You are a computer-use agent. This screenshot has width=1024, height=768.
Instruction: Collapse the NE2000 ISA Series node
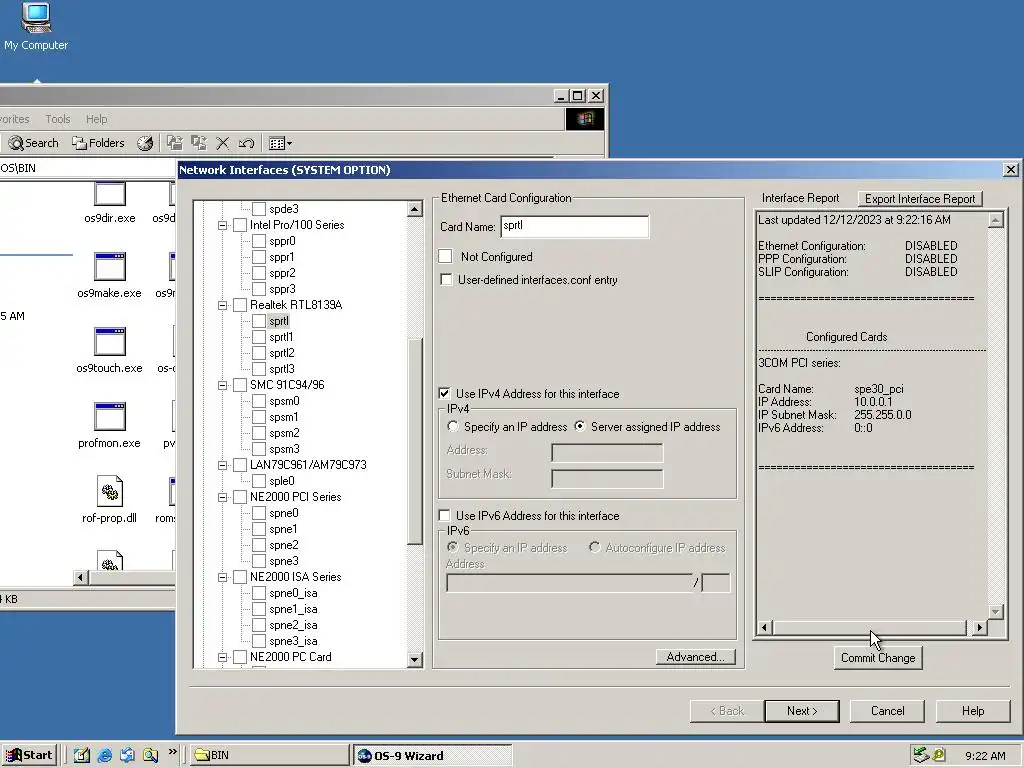pyautogui.click(x=223, y=577)
